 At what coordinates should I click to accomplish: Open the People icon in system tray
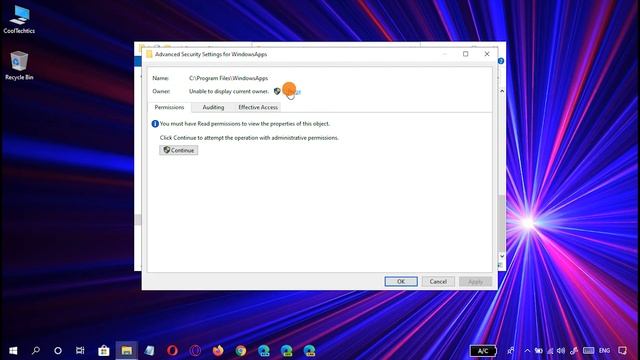[511, 351]
